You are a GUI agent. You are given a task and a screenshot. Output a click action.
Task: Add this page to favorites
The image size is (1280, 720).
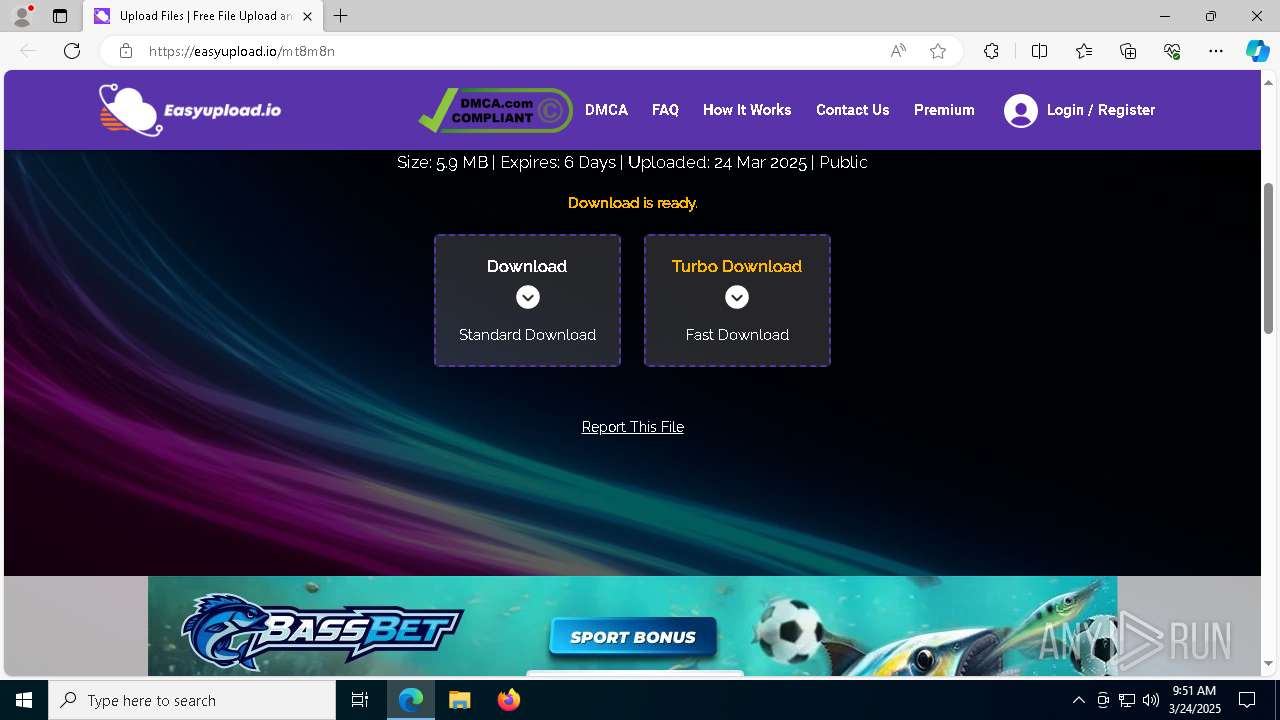coord(938,51)
